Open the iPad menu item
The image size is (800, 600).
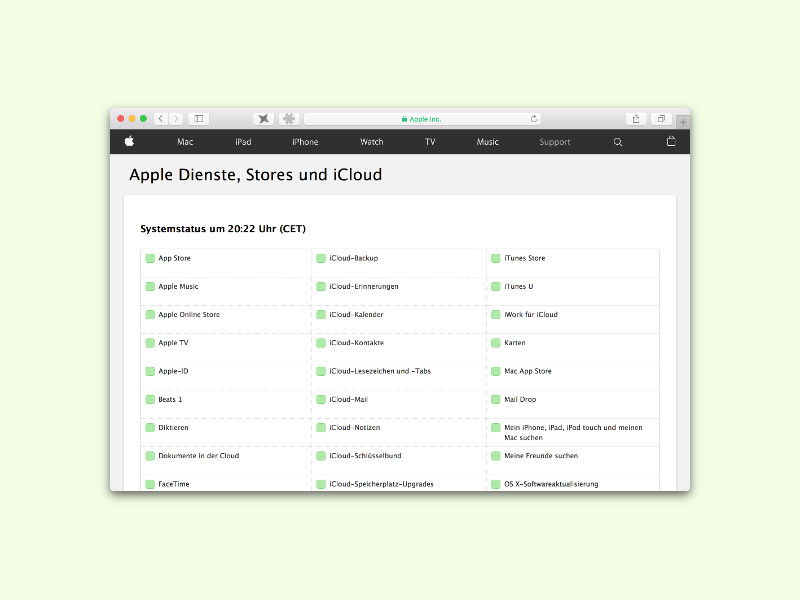point(243,142)
